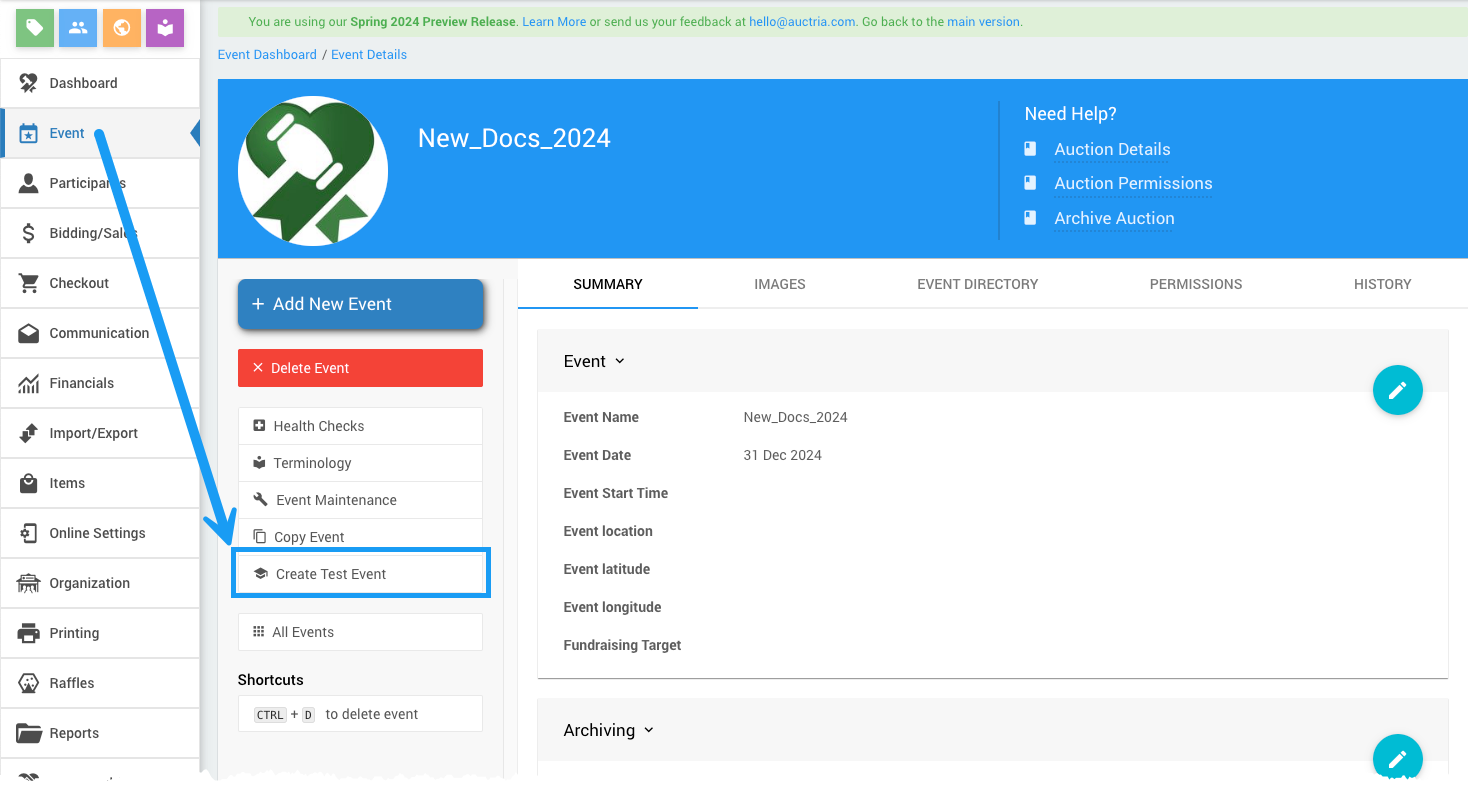Open the Event Directory tab

[977, 284]
